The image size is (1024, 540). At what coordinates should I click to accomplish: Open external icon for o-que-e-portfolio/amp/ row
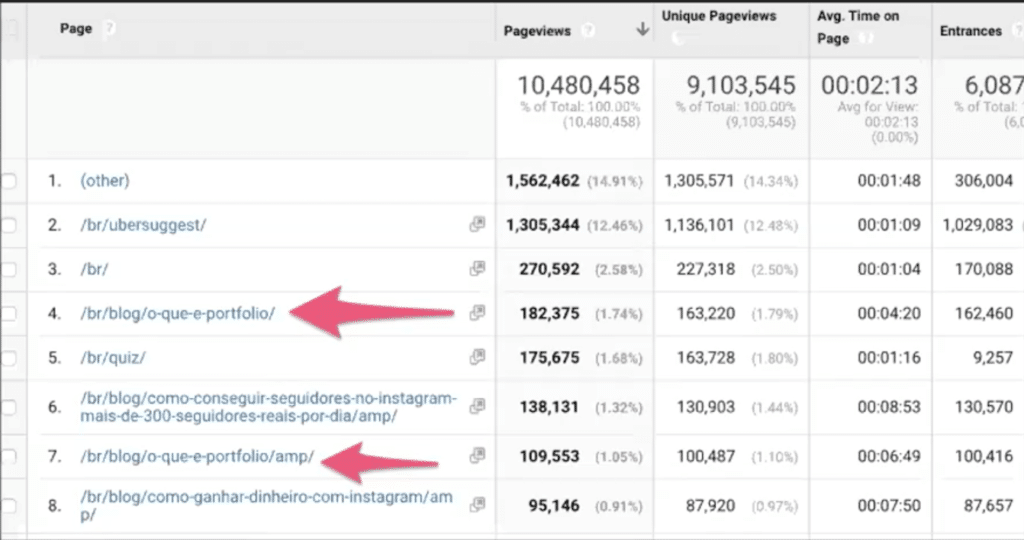click(x=477, y=455)
